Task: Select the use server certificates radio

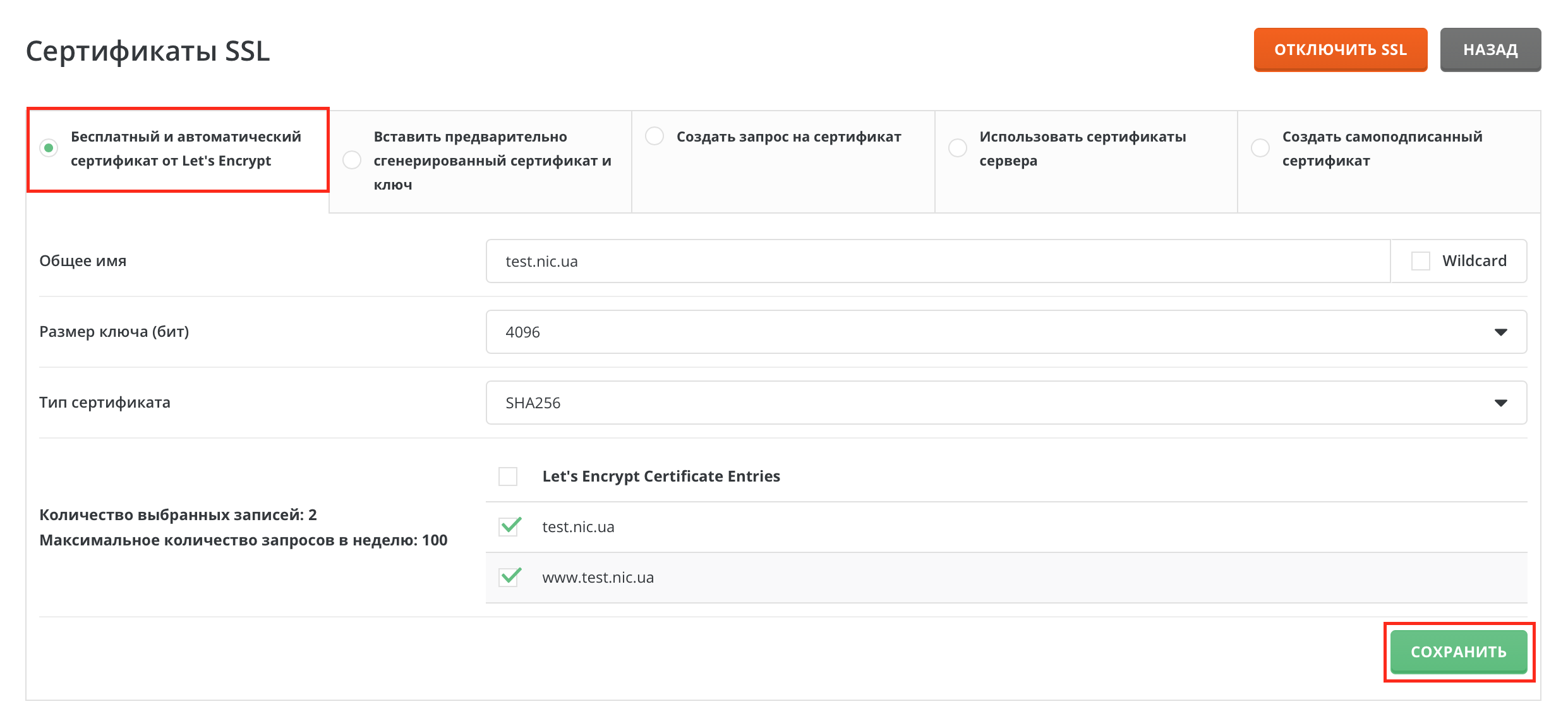Action: point(958,148)
